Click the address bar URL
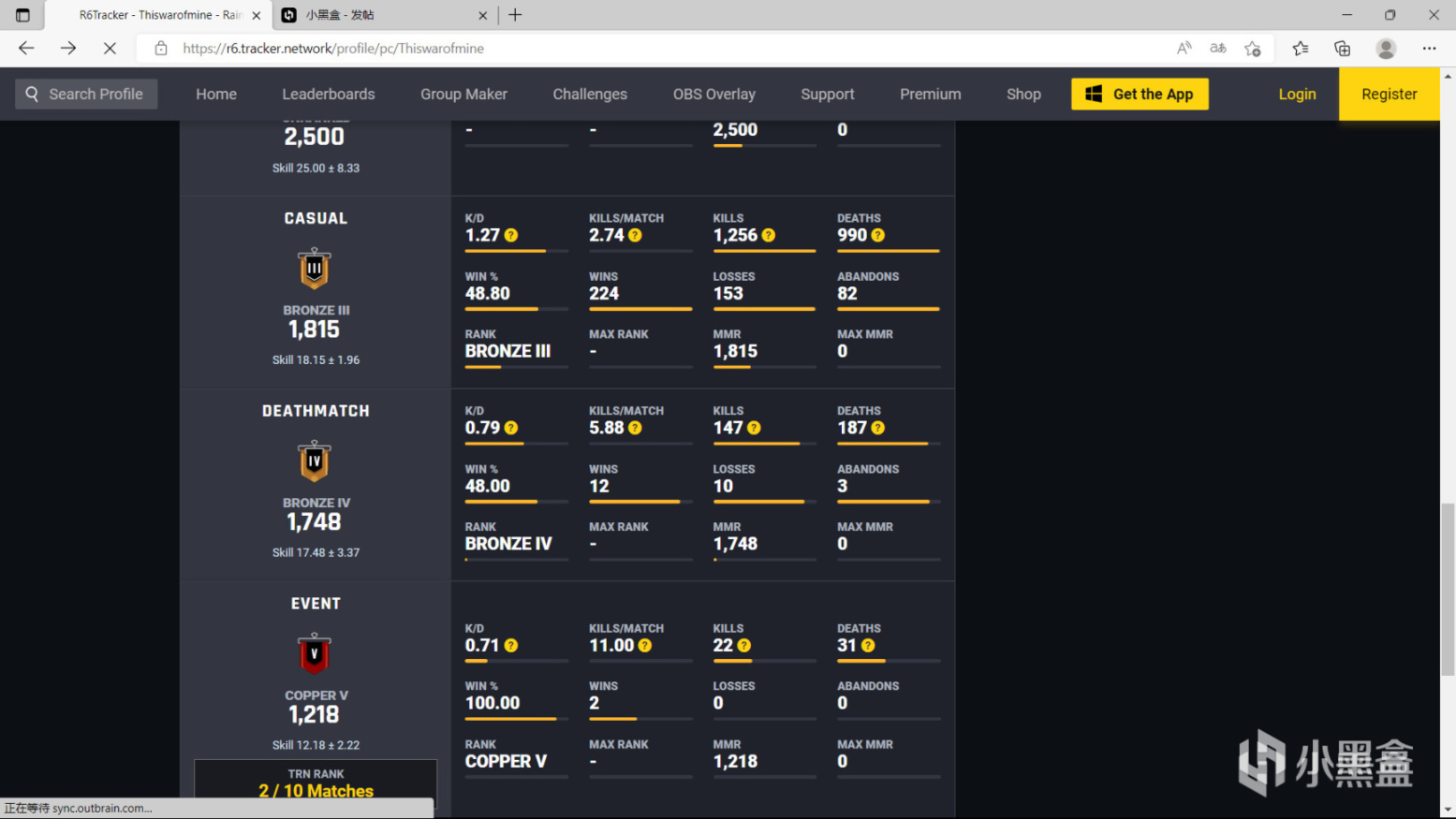 point(333,48)
